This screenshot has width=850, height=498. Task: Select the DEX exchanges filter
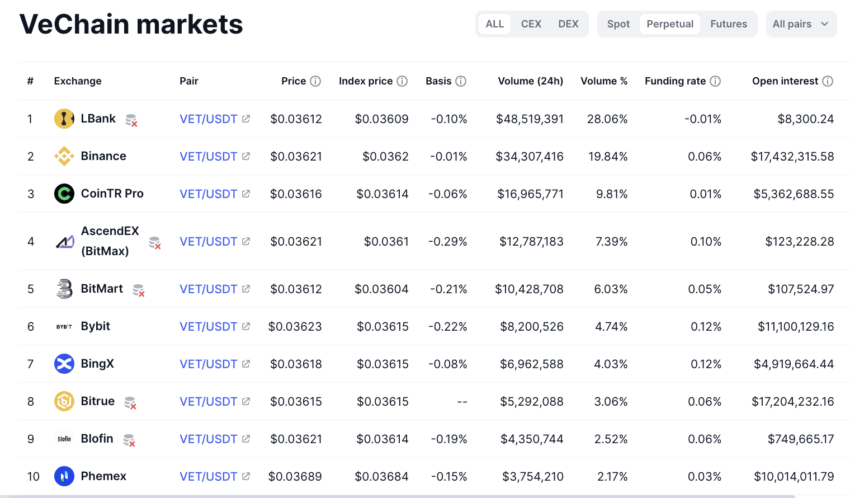(568, 24)
